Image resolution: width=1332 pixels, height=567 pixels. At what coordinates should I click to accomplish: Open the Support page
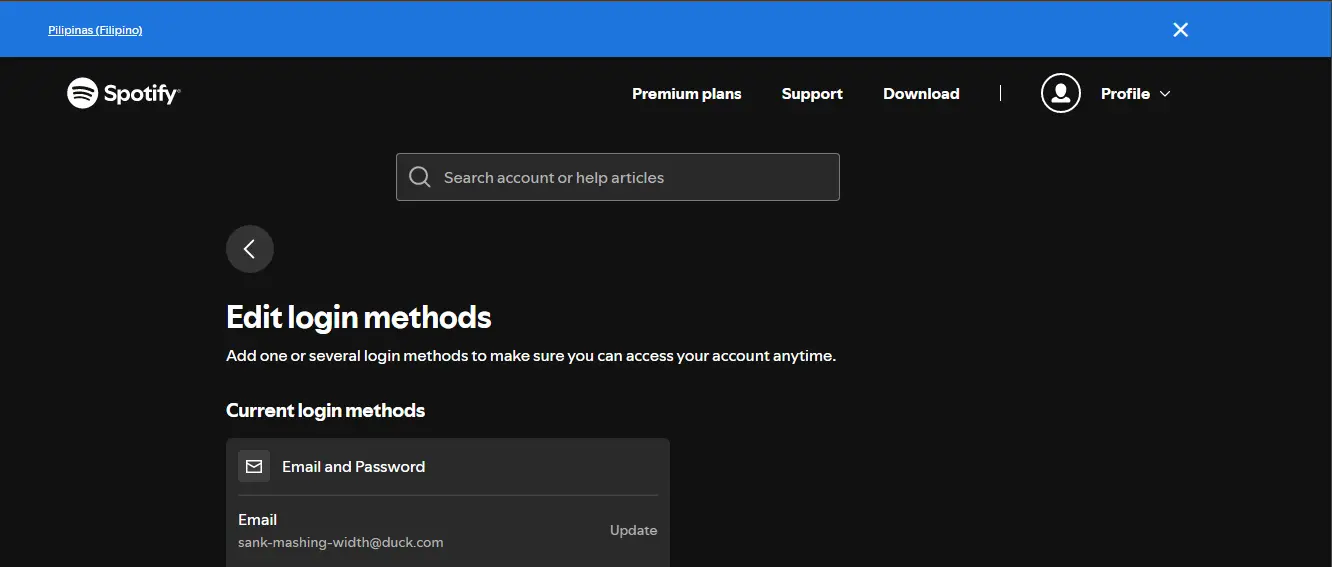pos(812,94)
